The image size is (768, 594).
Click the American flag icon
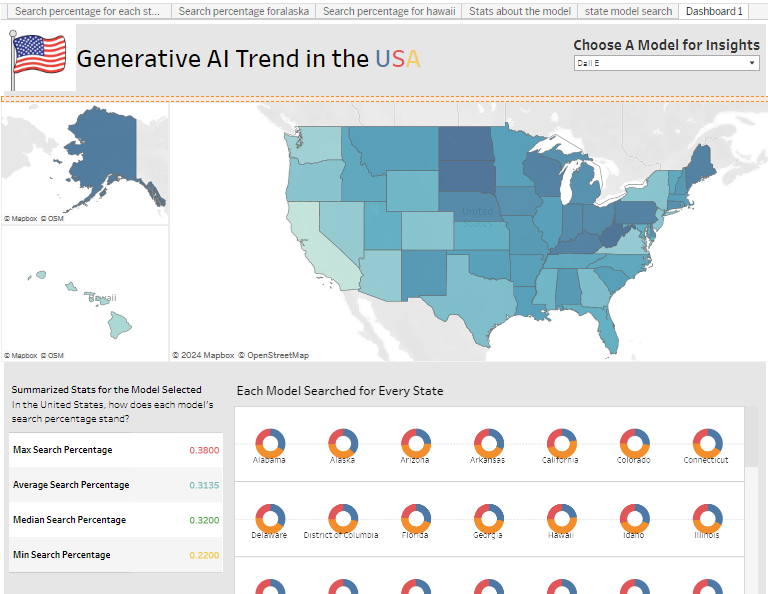[39, 57]
